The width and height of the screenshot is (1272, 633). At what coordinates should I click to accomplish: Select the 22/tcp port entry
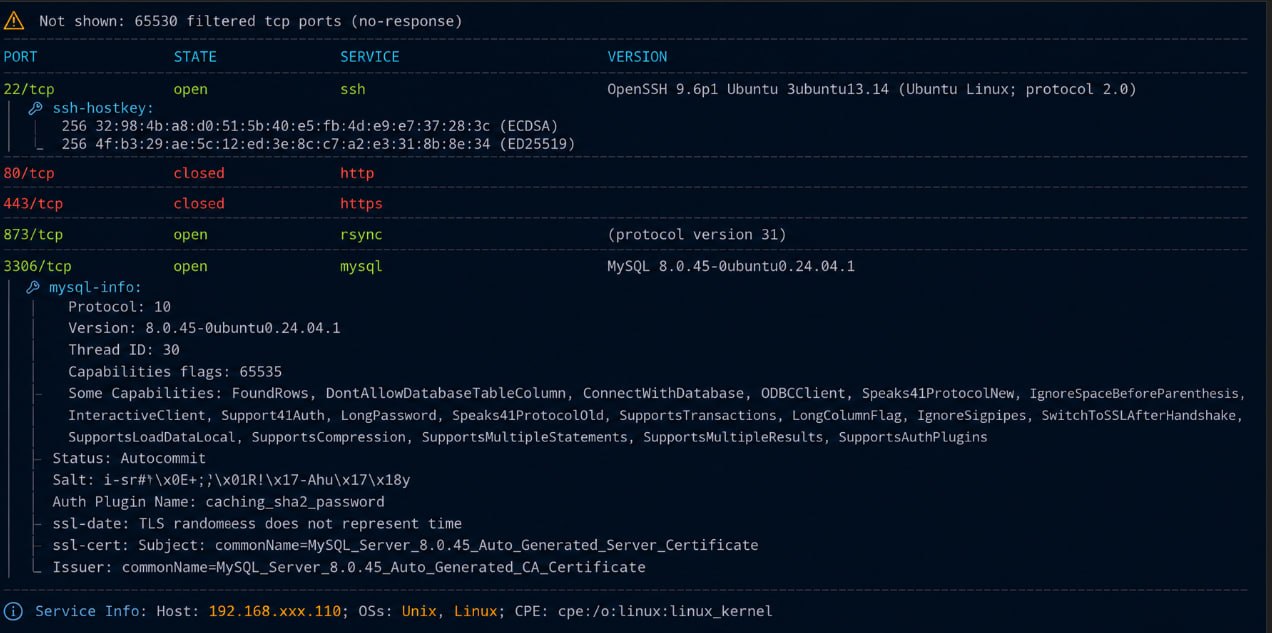click(29, 89)
